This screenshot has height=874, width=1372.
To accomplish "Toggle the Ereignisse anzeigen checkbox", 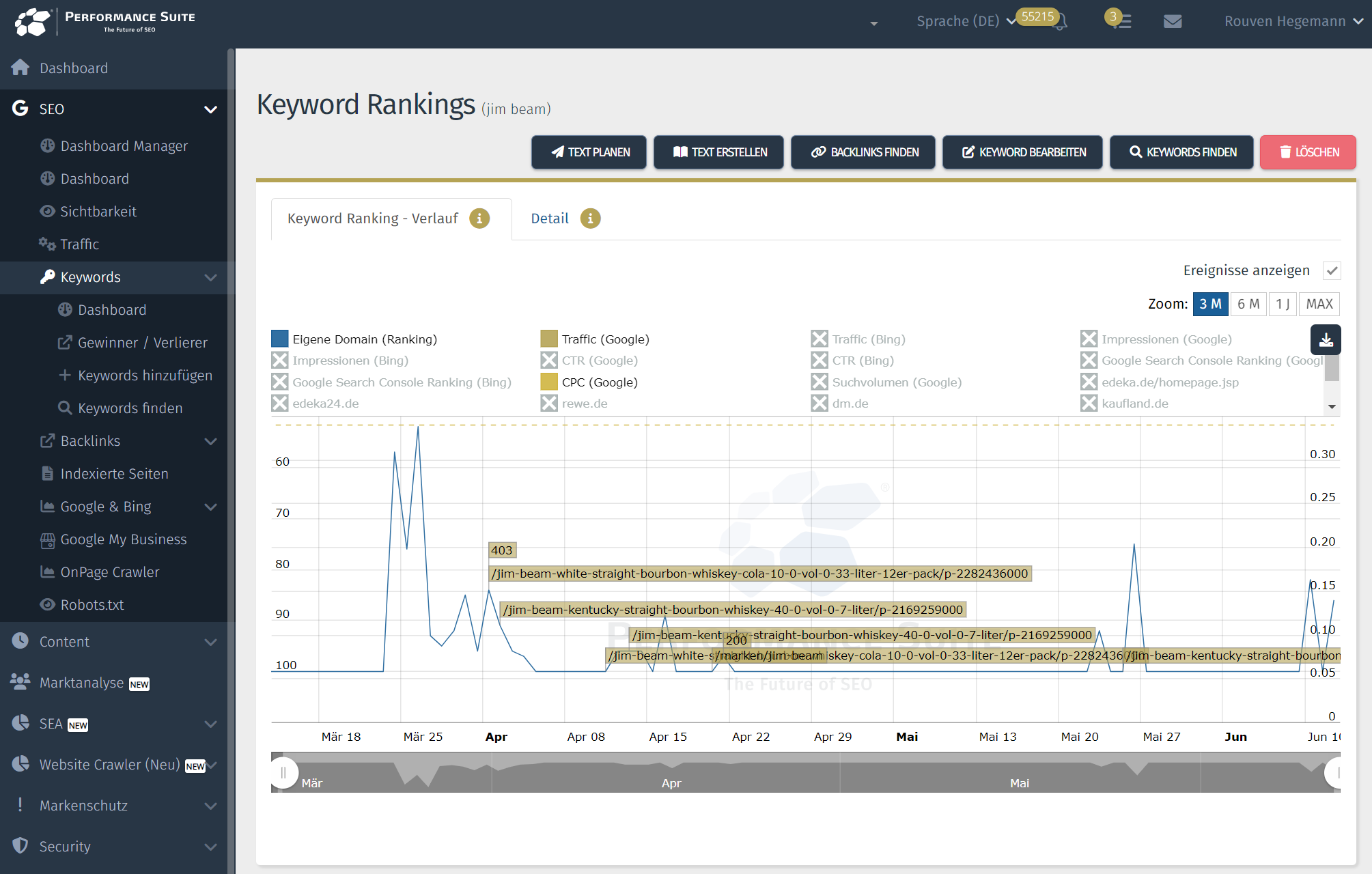I will pos(1332,271).
